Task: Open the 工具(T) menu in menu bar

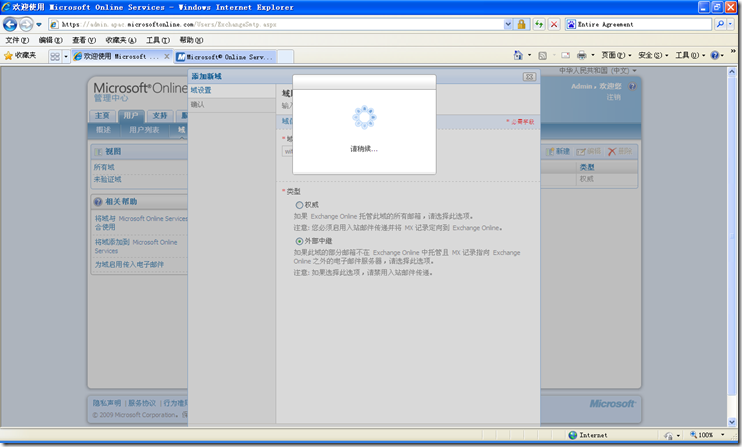Action: [x=158, y=40]
